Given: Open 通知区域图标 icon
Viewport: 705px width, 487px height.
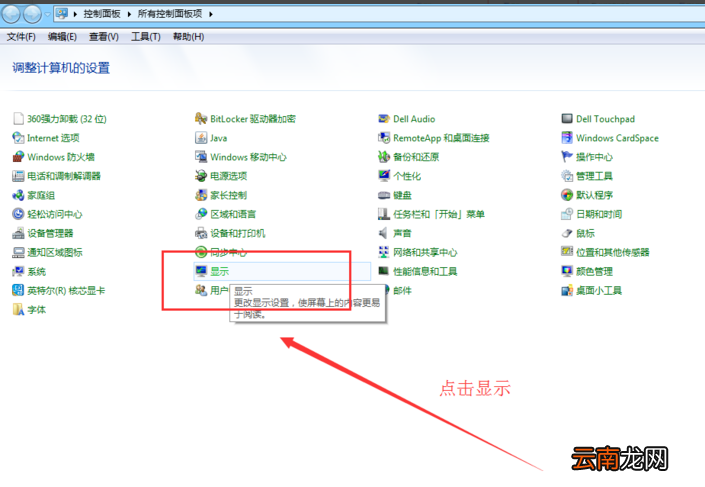Looking at the screenshot, I should 18,252.
